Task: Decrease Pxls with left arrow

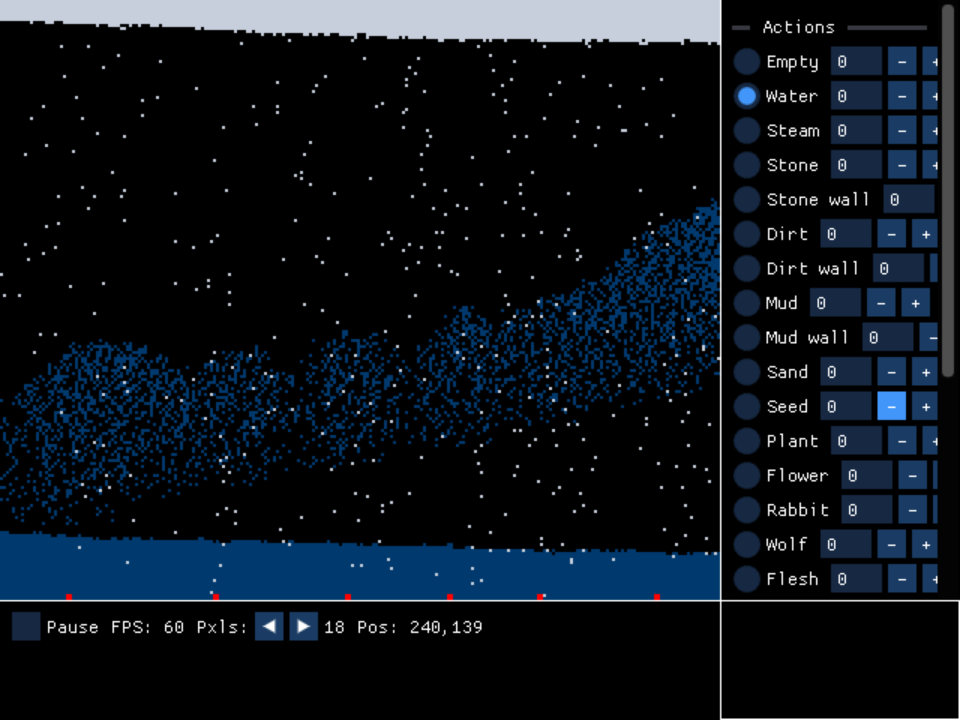Action: 269,626
